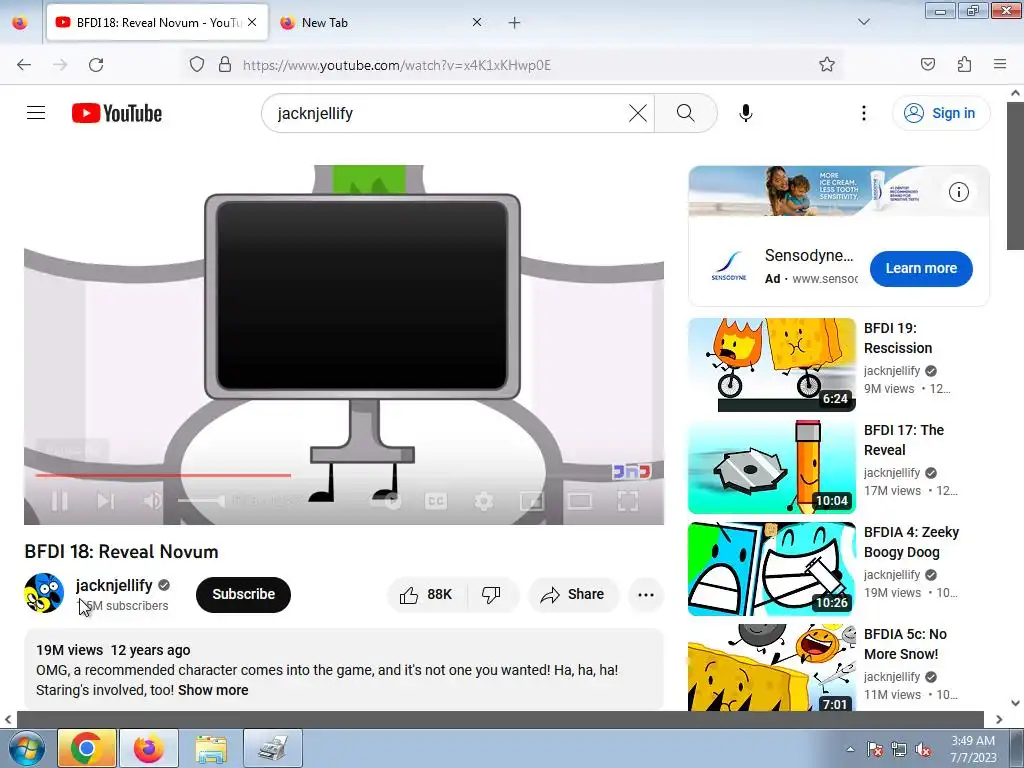The height and width of the screenshot is (768, 1024).
Task: Click the search magnifier button
Action: 686,113
